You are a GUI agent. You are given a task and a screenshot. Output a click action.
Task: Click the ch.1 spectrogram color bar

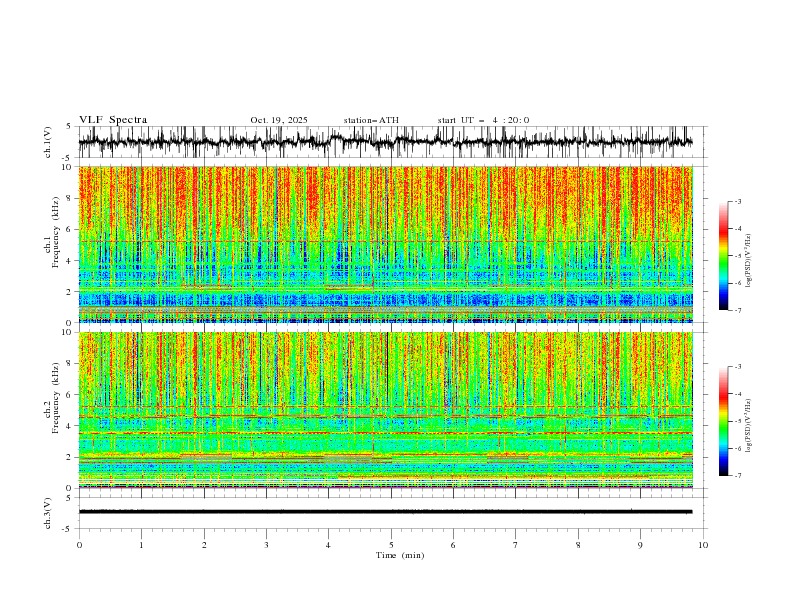(x=724, y=256)
